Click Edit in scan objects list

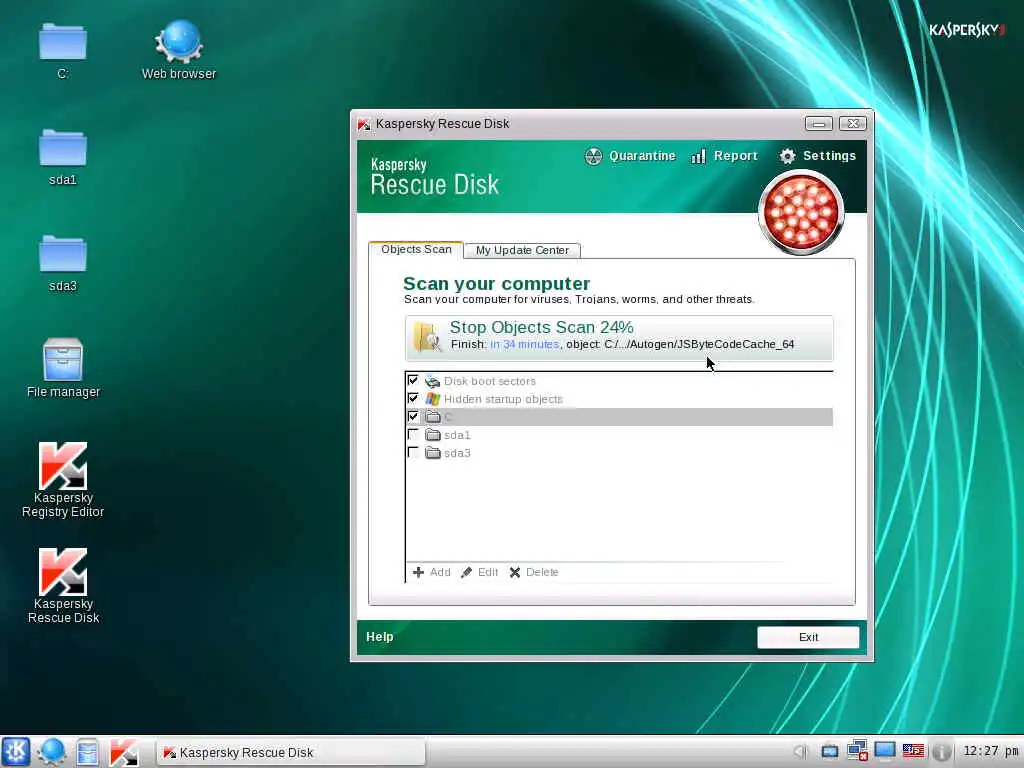[479, 572]
